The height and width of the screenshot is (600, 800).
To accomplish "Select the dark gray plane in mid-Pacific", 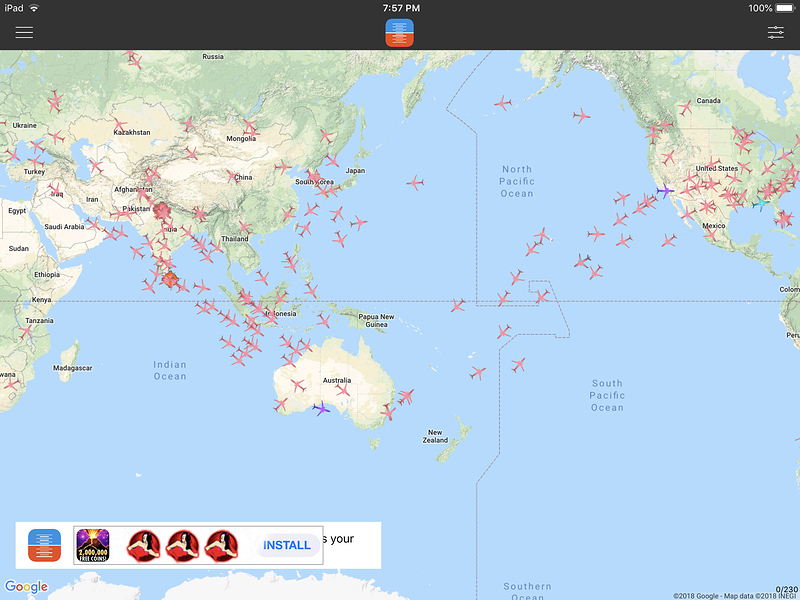I will click(x=582, y=262).
